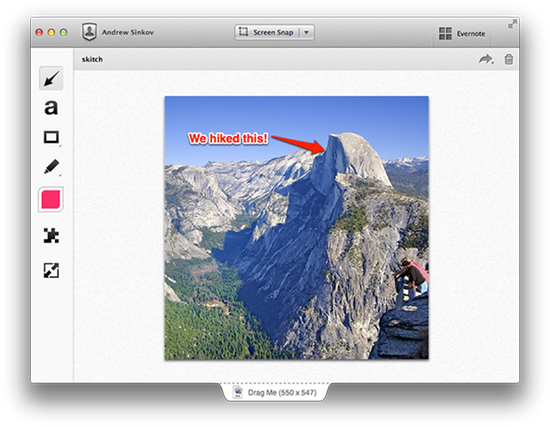The width and height of the screenshot is (550, 427).
Task: Select the Text tool
Action: (51, 108)
